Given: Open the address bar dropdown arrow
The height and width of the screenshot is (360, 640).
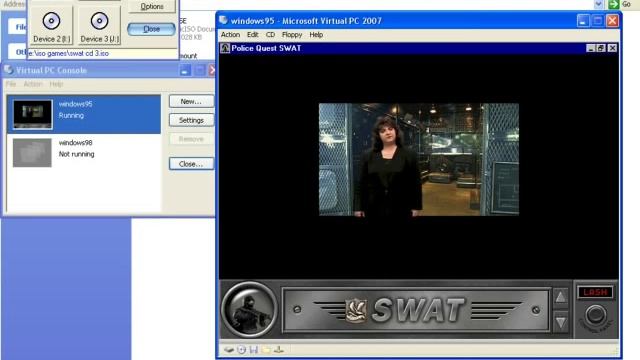Looking at the screenshot, I should pos(598,4).
